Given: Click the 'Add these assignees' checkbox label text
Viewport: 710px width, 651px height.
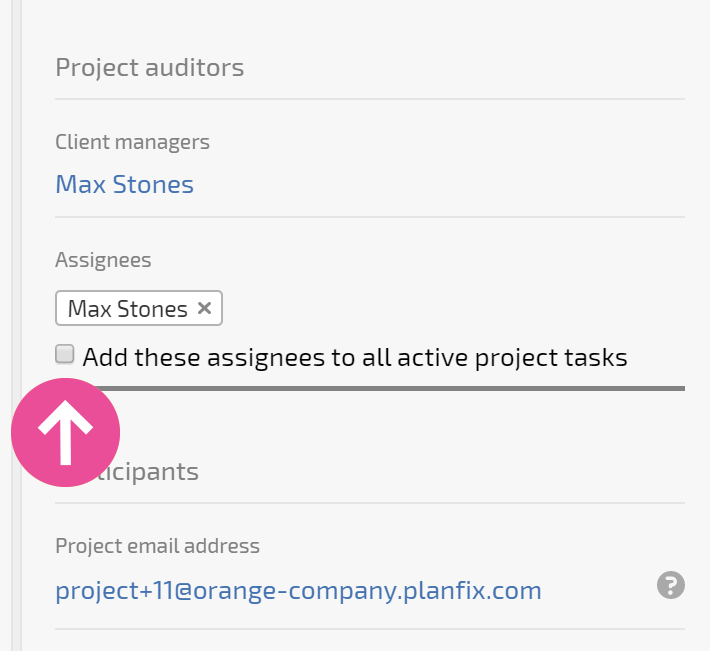Looking at the screenshot, I should coord(355,357).
